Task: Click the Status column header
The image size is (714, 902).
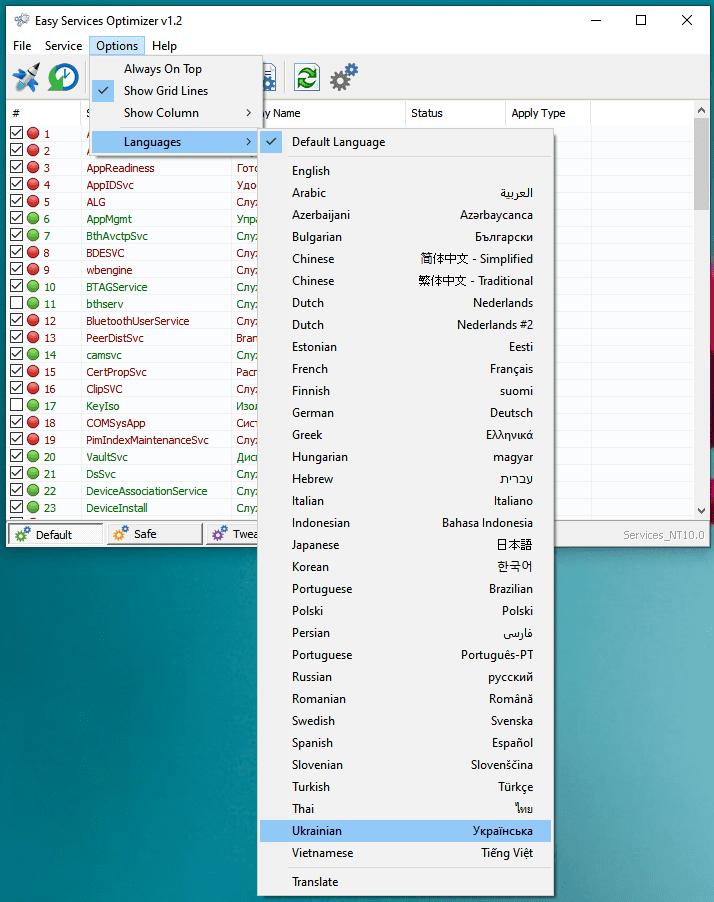Action: (455, 113)
